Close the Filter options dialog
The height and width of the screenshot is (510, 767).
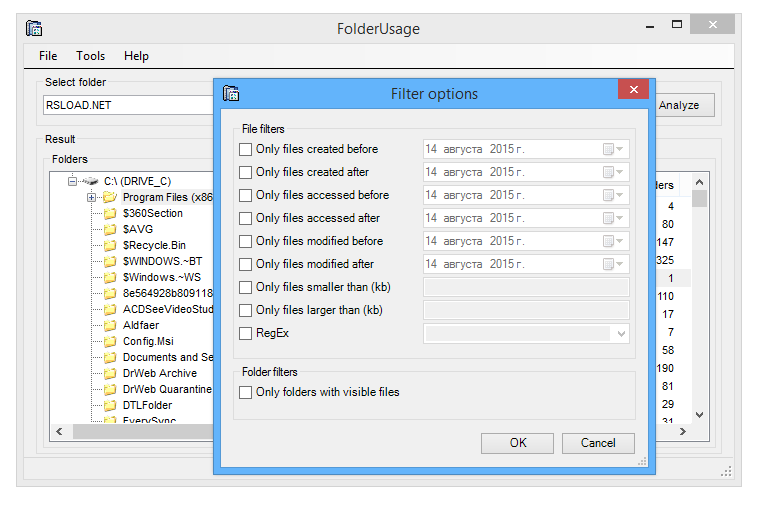pyautogui.click(x=633, y=89)
